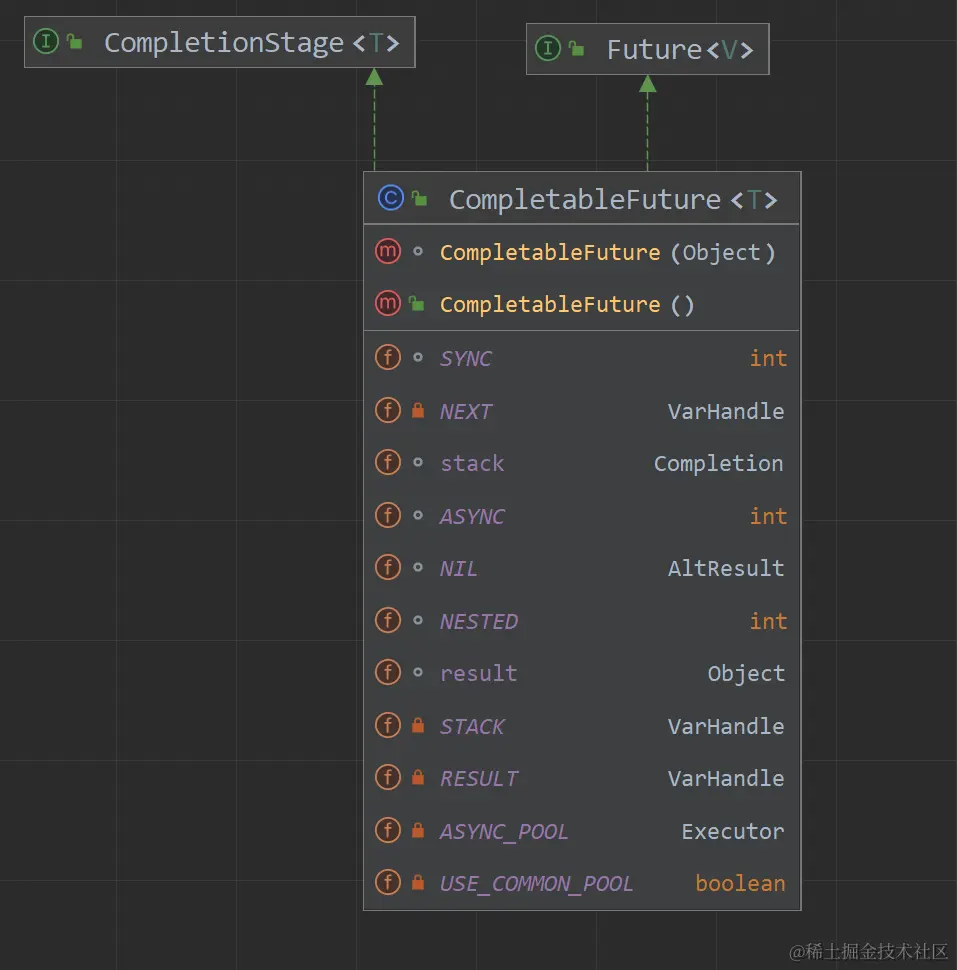Click the implements arrow to CompletionStage<T>
The width and height of the screenshot is (957, 970).
(x=374, y=119)
